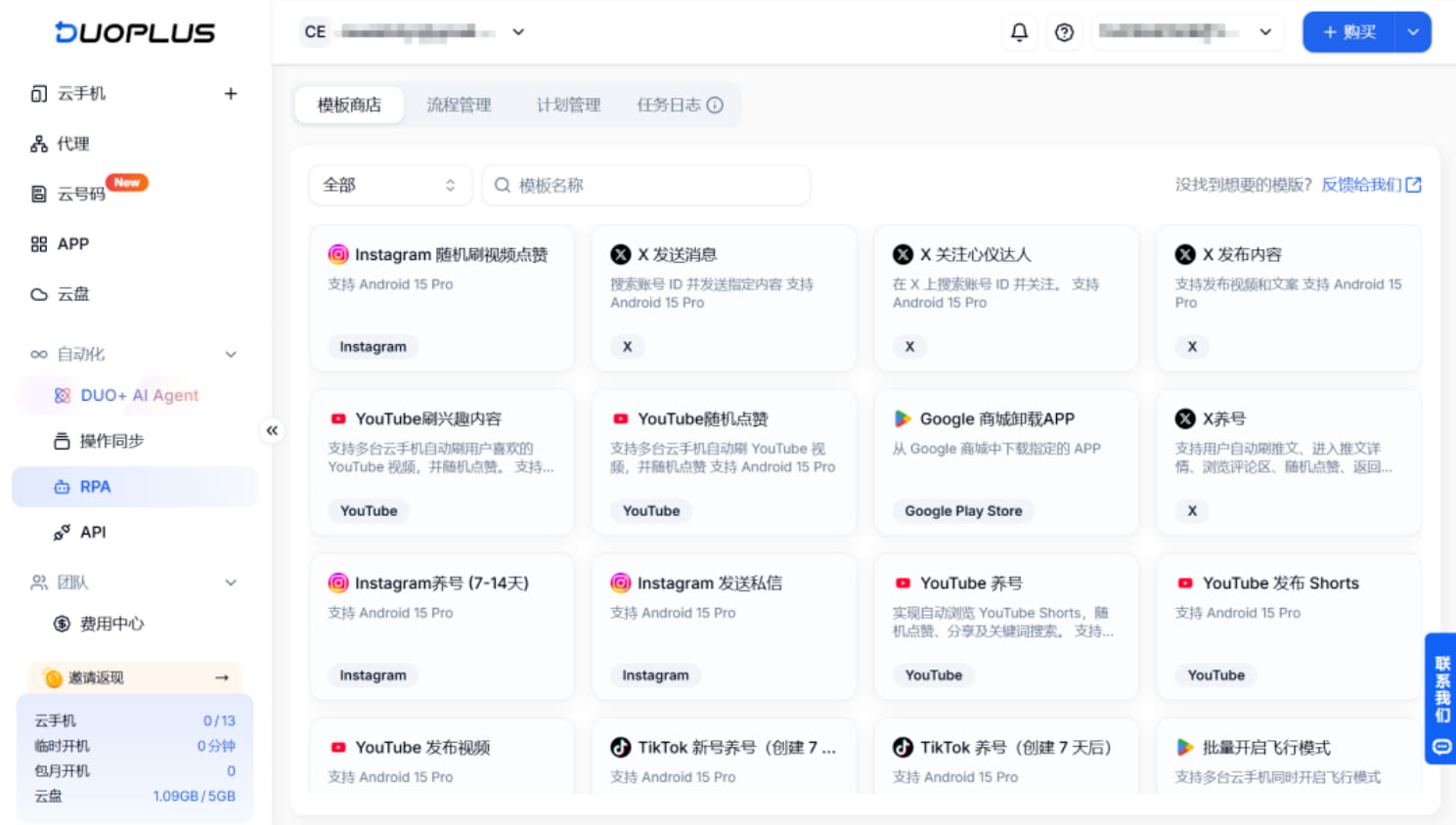Open the RPA menu item
The image size is (1456, 825).
[x=135, y=487]
